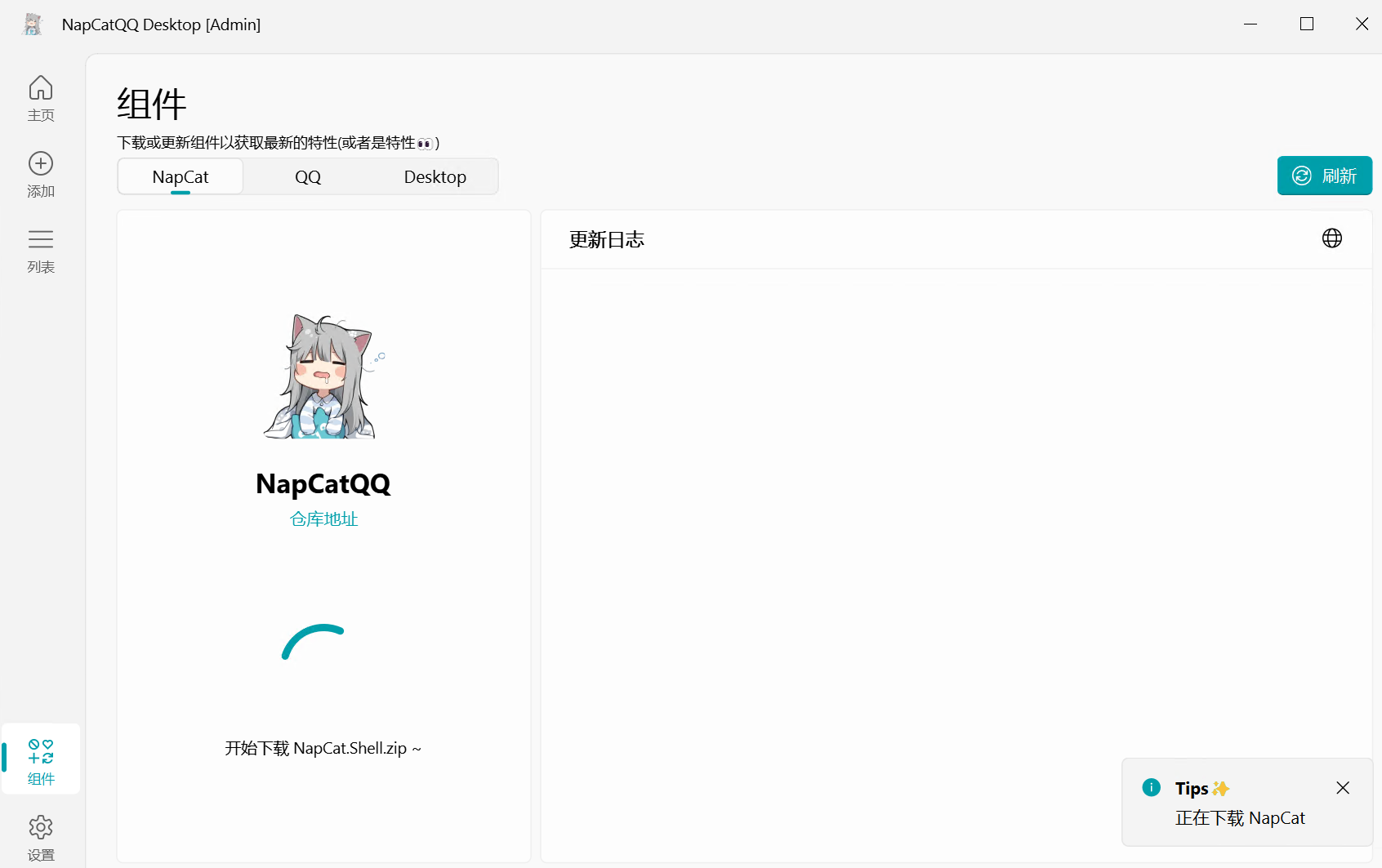Open the 设置 settings sidebar item

pos(41,837)
